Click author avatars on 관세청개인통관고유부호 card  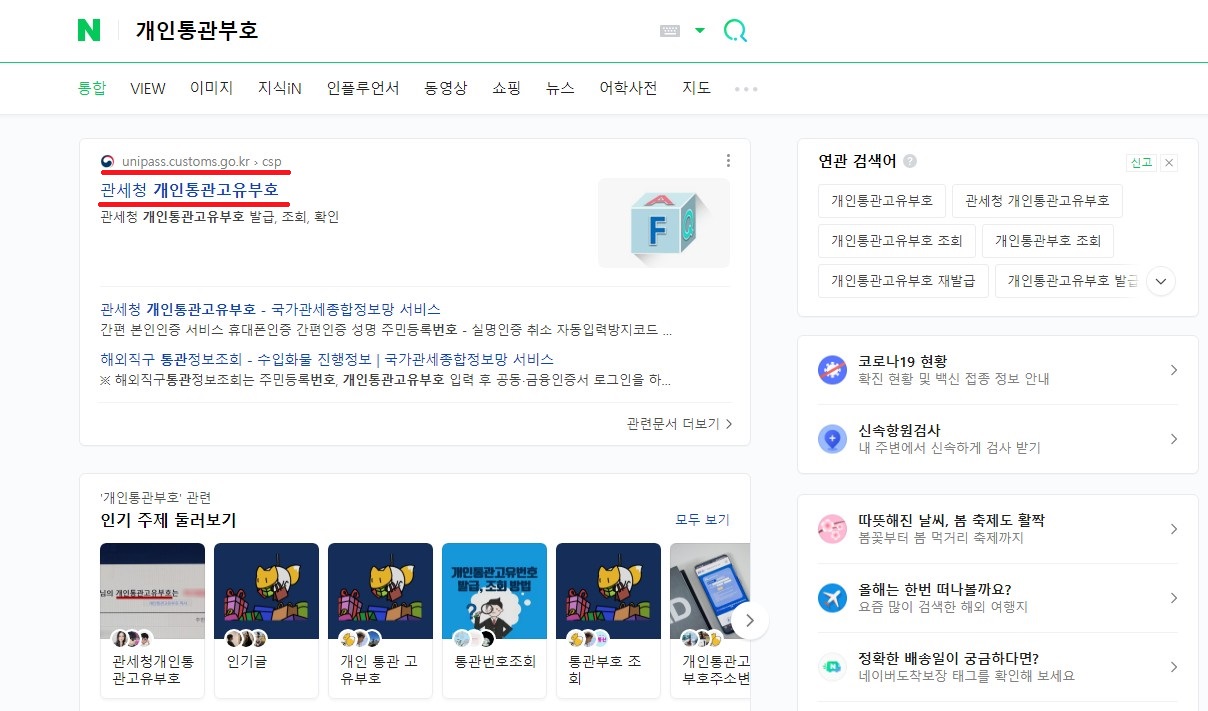point(132,639)
